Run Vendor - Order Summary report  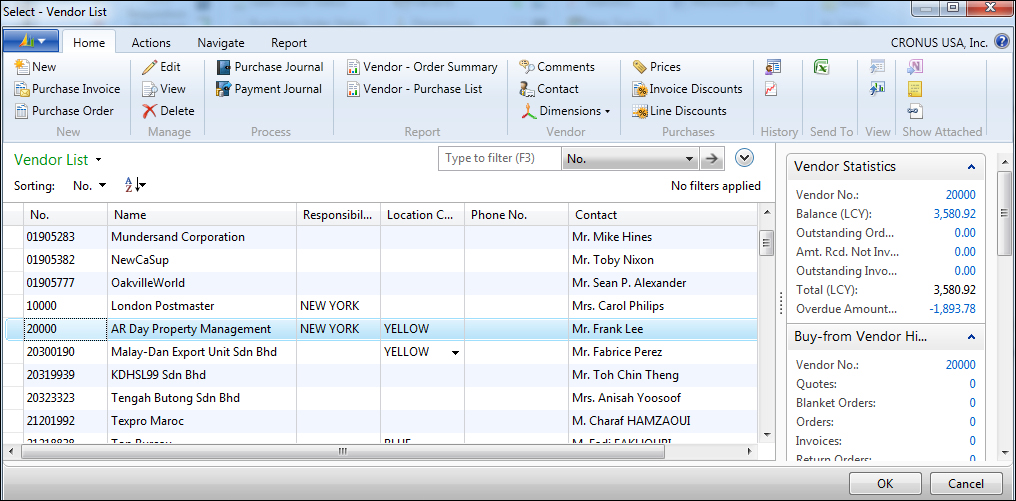coord(422,67)
